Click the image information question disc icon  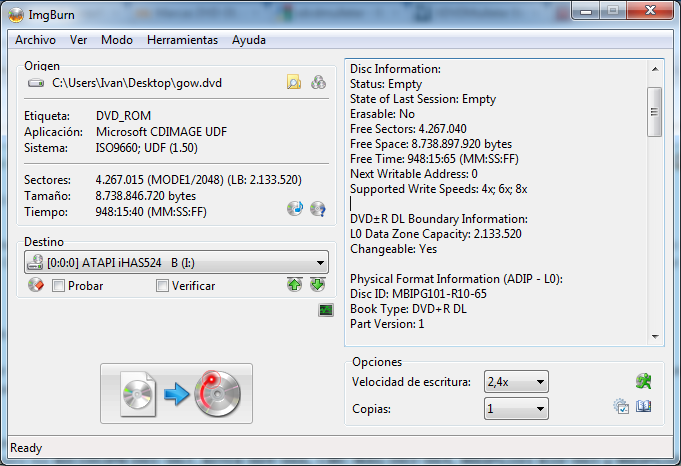coord(318,208)
